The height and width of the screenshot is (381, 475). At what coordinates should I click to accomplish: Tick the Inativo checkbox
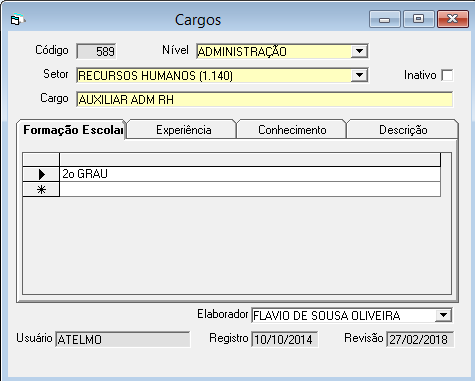pyautogui.click(x=447, y=75)
